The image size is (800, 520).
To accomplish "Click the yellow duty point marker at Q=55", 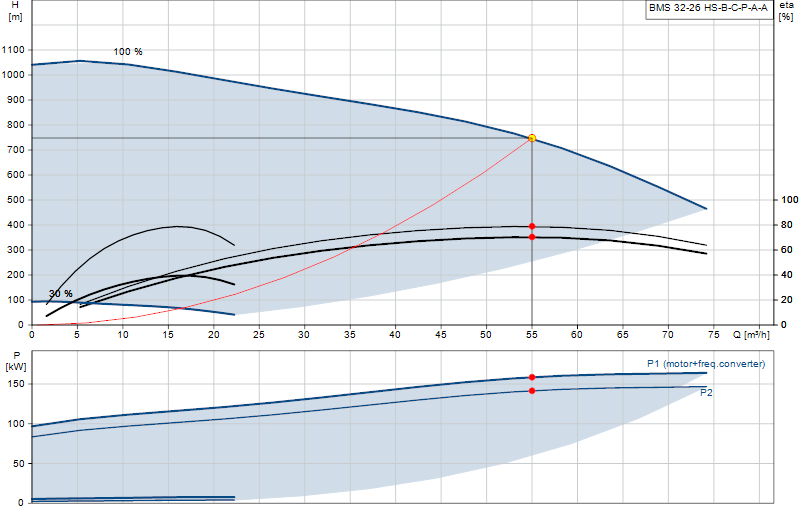I will point(532,138).
